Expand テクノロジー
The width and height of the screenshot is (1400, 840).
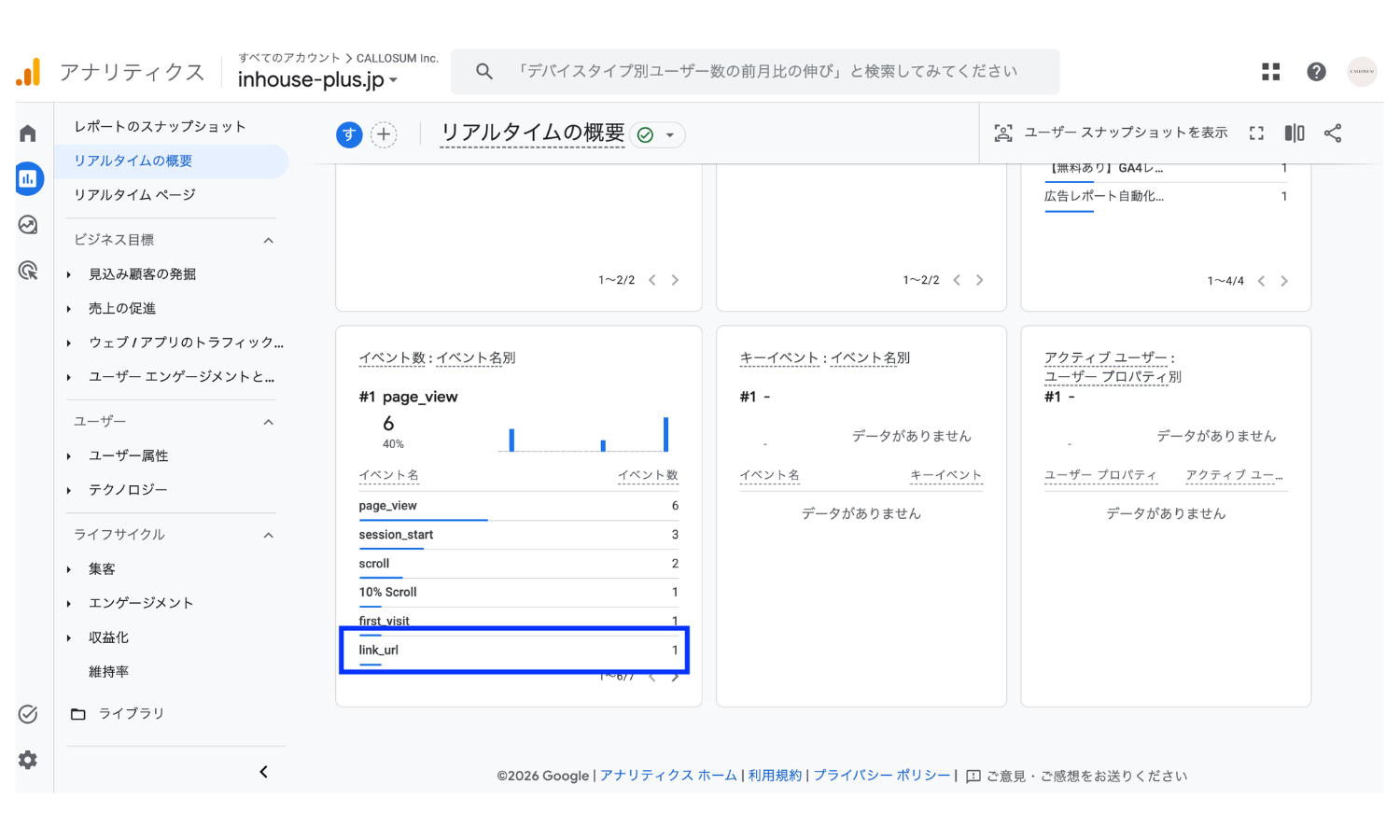69,491
